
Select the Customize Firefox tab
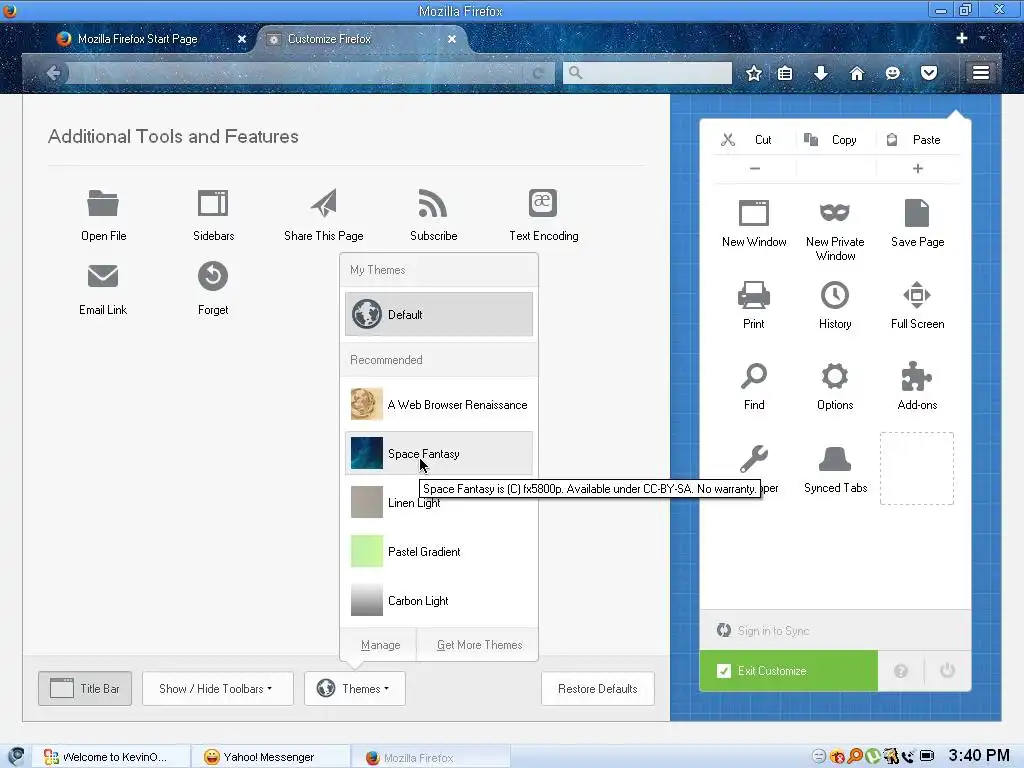[362, 39]
